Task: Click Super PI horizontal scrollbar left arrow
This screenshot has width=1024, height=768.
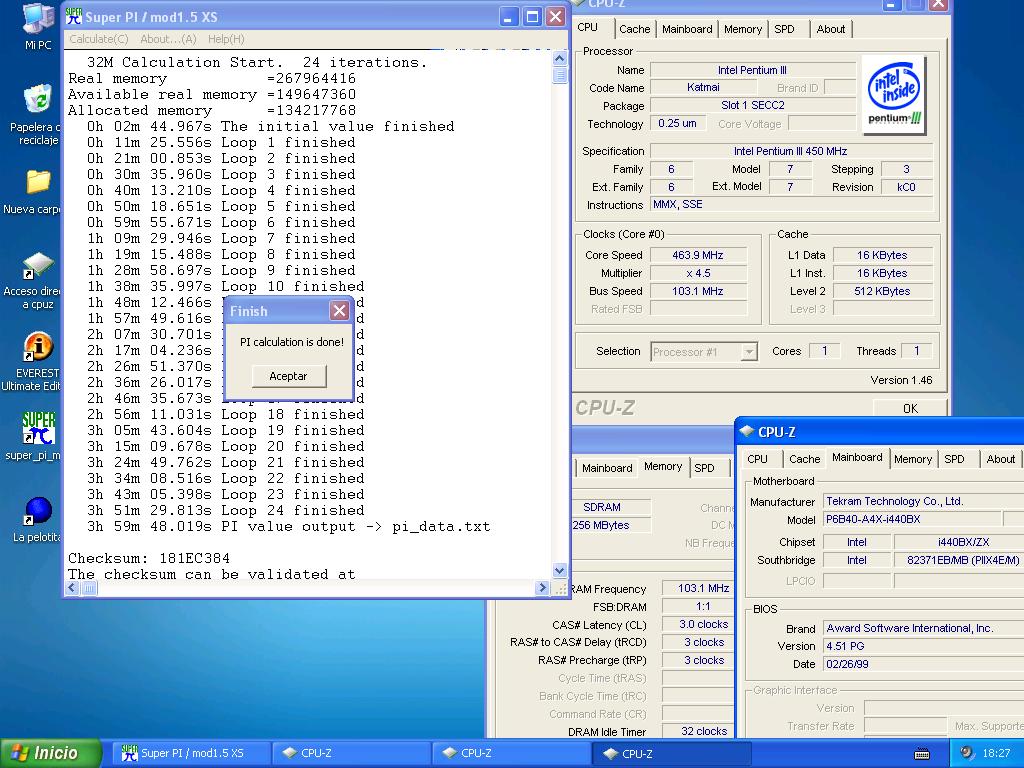Action: pos(72,588)
